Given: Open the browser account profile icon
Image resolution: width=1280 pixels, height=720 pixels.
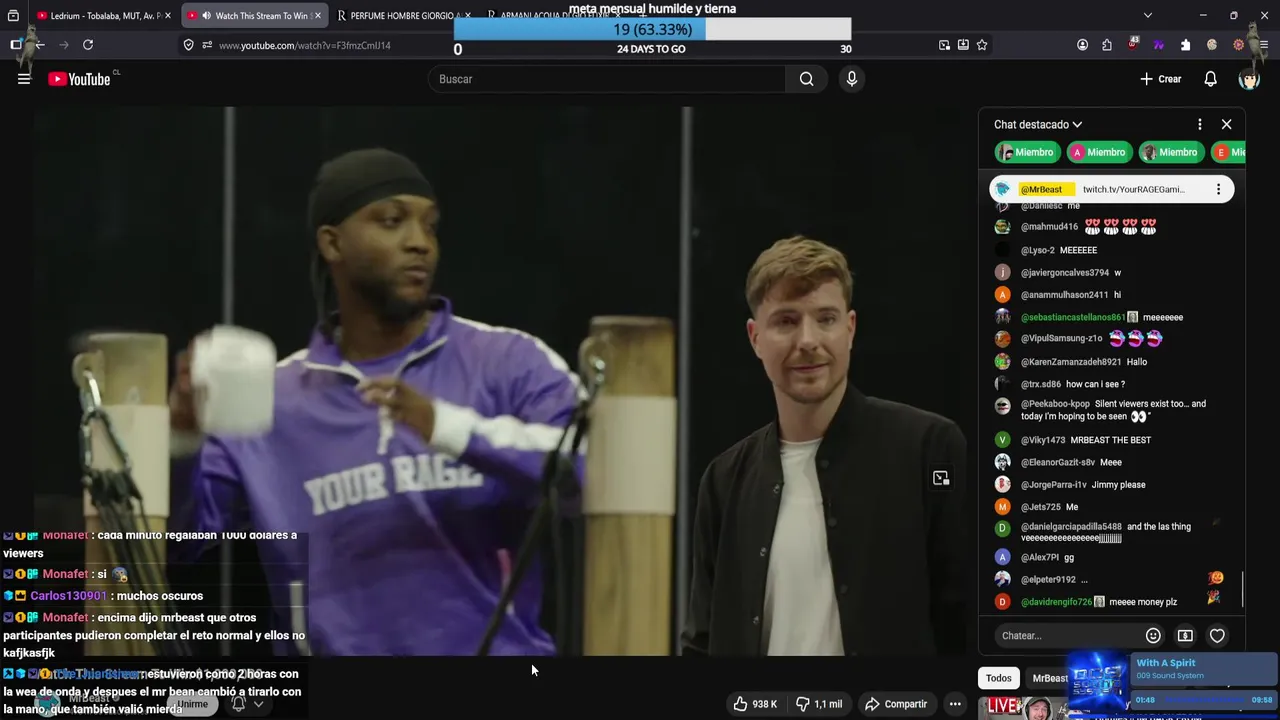Looking at the screenshot, I should coord(1082,45).
